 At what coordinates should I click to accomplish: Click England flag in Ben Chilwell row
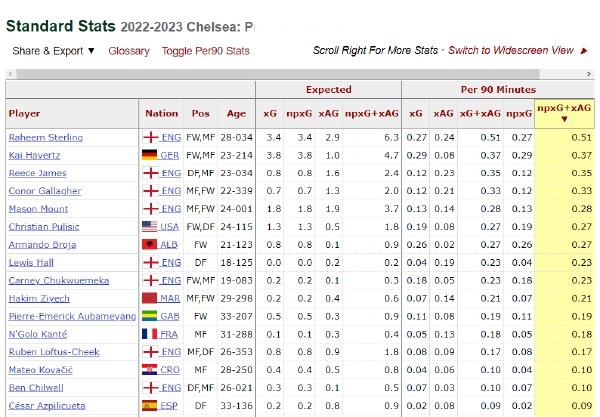click(x=150, y=388)
